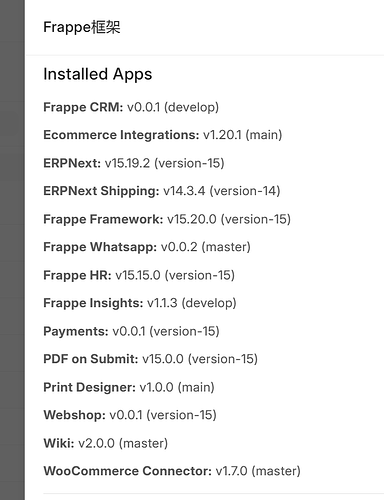
Task: Click the ERPNext Shipping v14.3.4 line
Action: point(162,191)
